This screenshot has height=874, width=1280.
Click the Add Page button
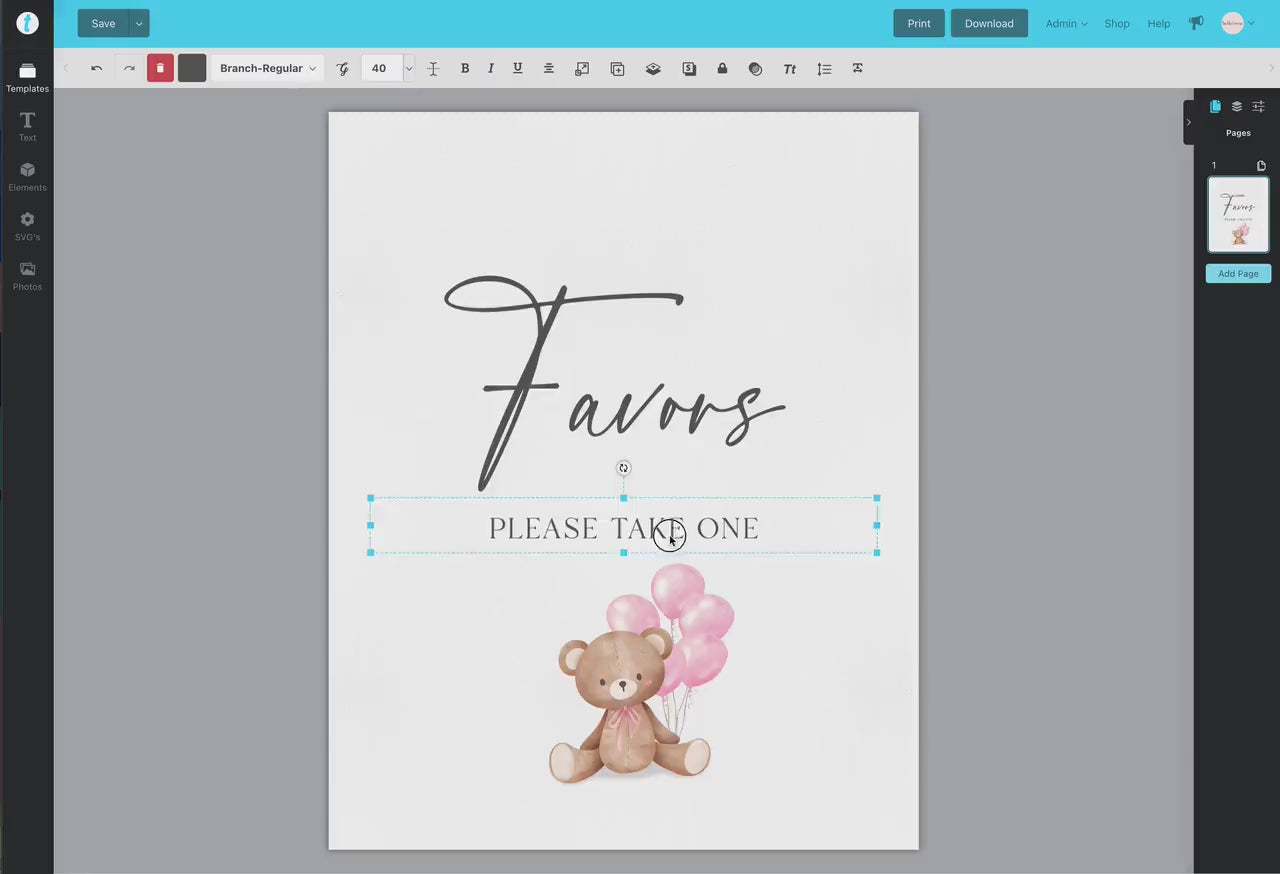click(1238, 273)
